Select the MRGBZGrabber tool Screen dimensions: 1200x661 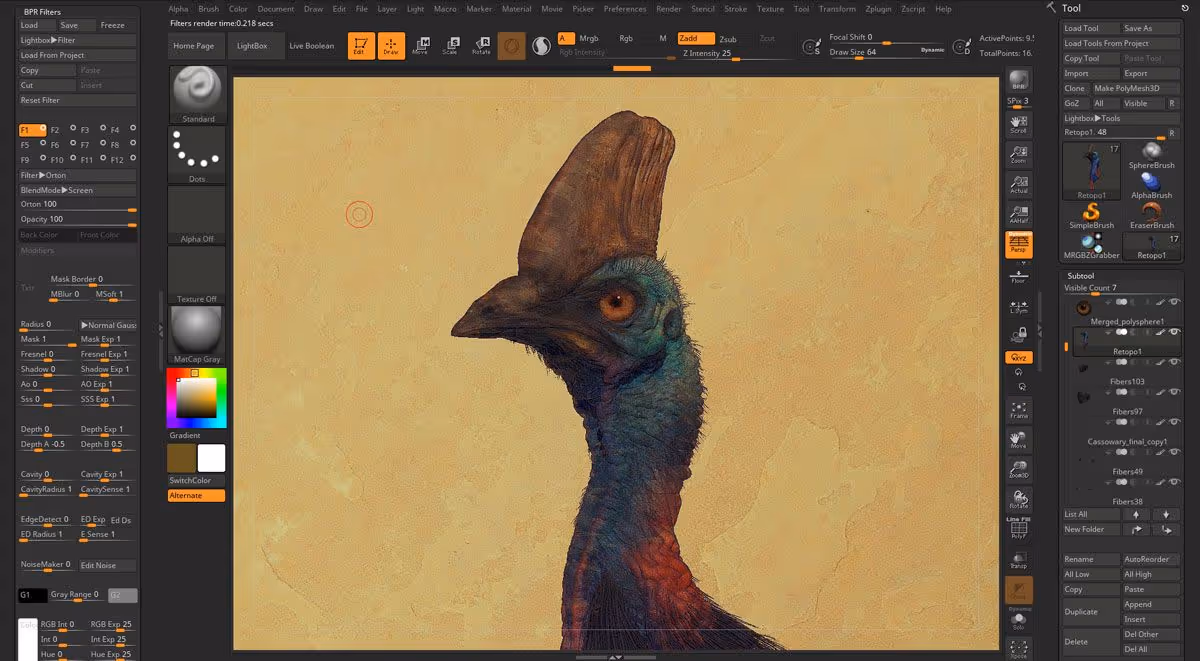[1091, 246]
